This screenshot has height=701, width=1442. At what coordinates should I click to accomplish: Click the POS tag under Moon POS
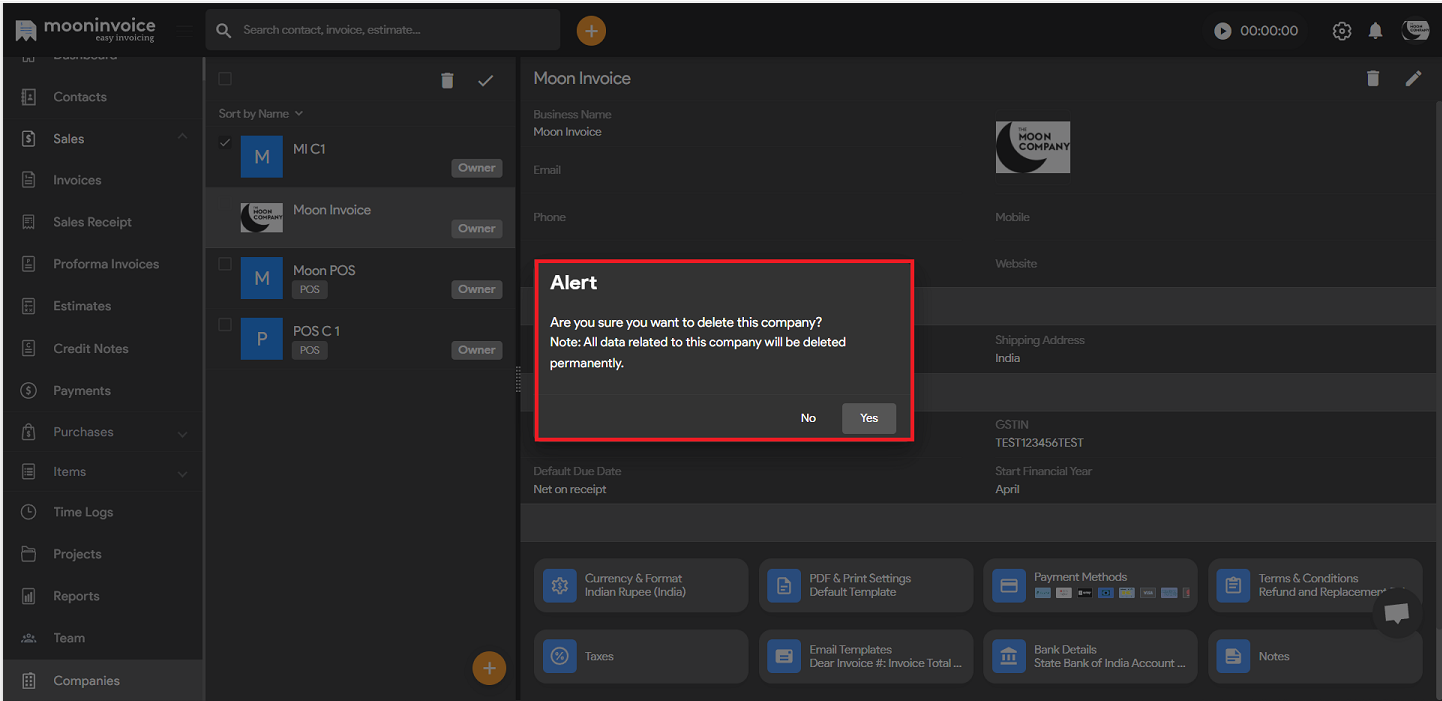pos(310,290)
